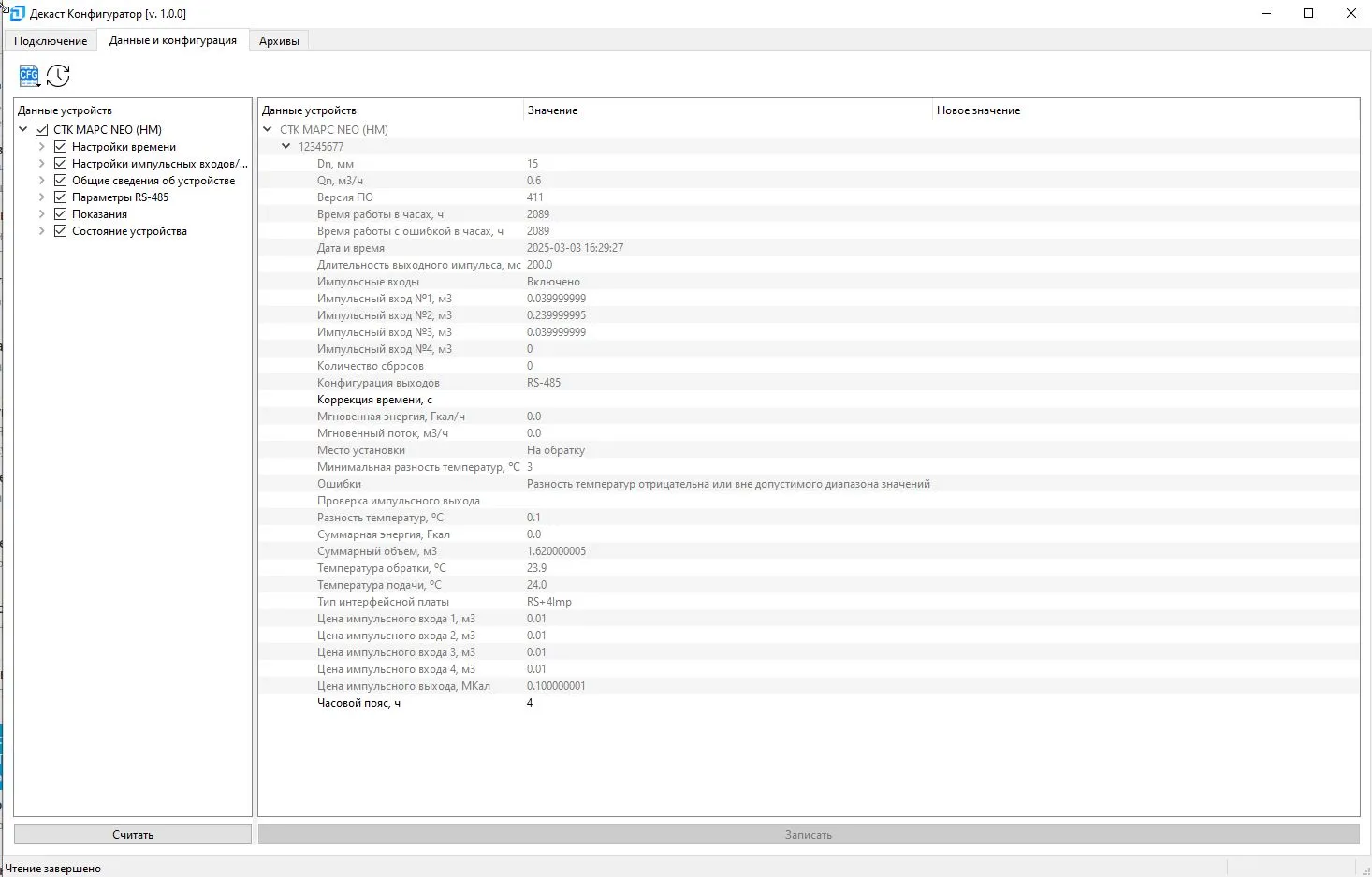Toggle the Настройки времени checkbox
1372x877 pixels.
pyautogui.click(x=60, y=147)
